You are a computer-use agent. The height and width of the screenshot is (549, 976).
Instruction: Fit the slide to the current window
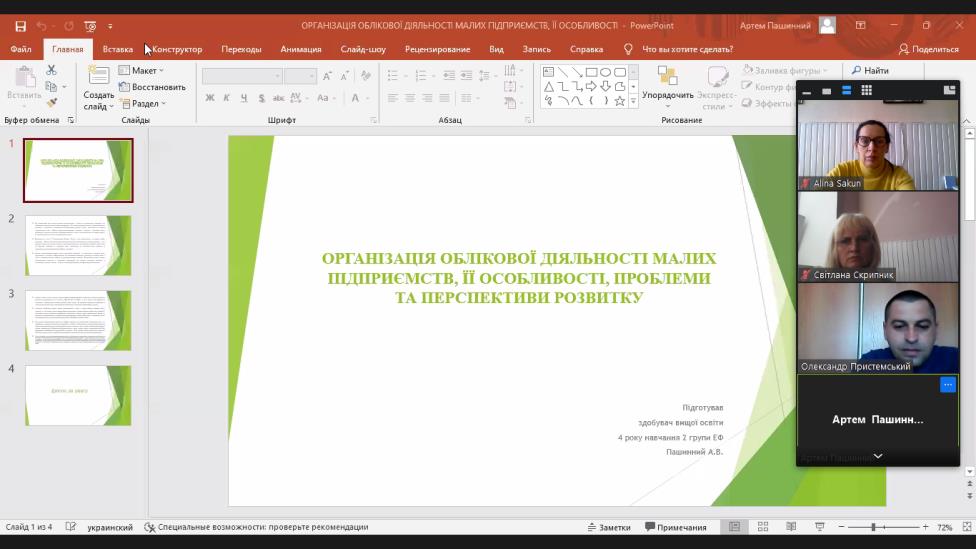pos(967,527)
